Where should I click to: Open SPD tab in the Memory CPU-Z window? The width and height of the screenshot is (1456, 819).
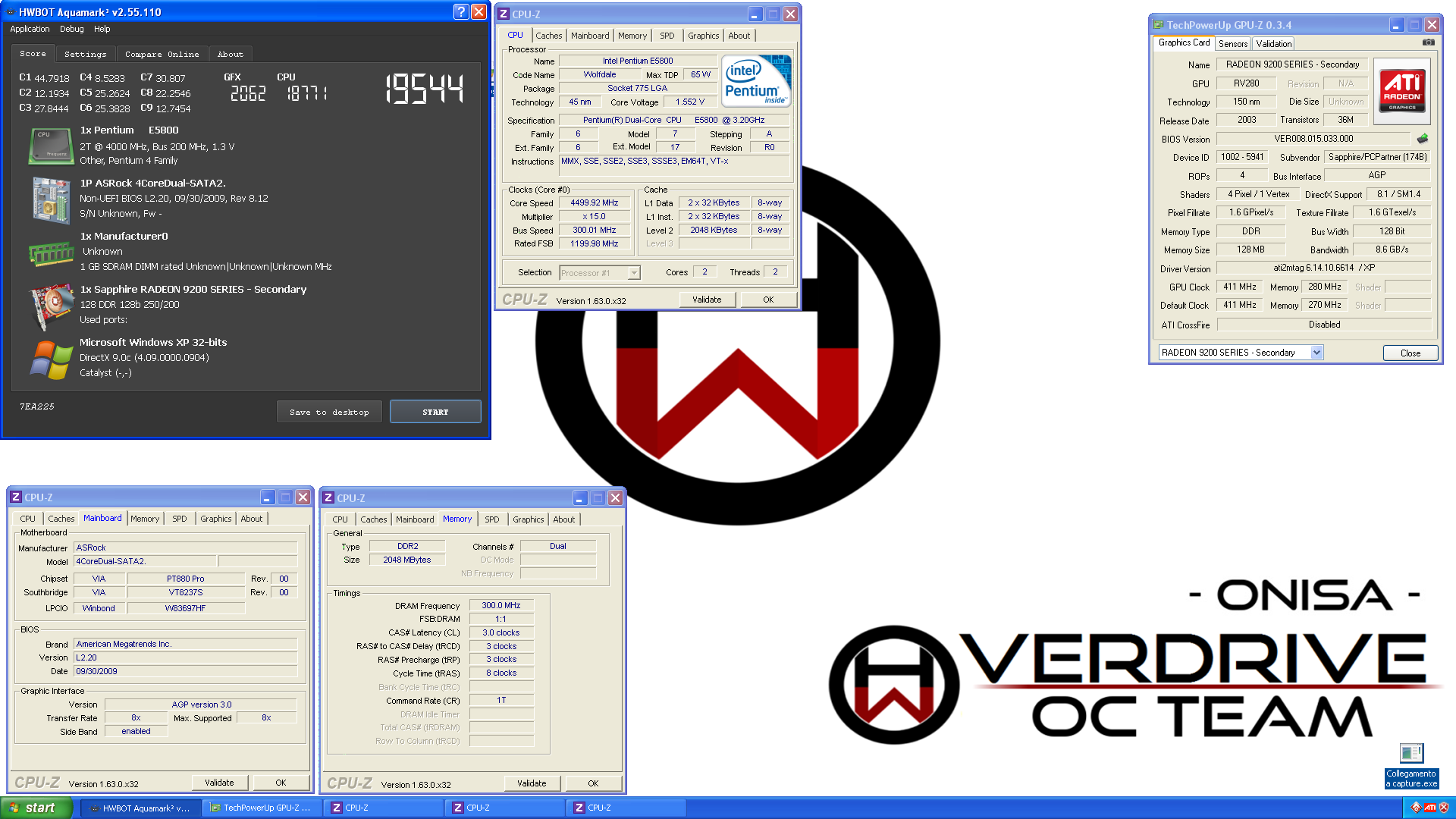coord(492,519)
